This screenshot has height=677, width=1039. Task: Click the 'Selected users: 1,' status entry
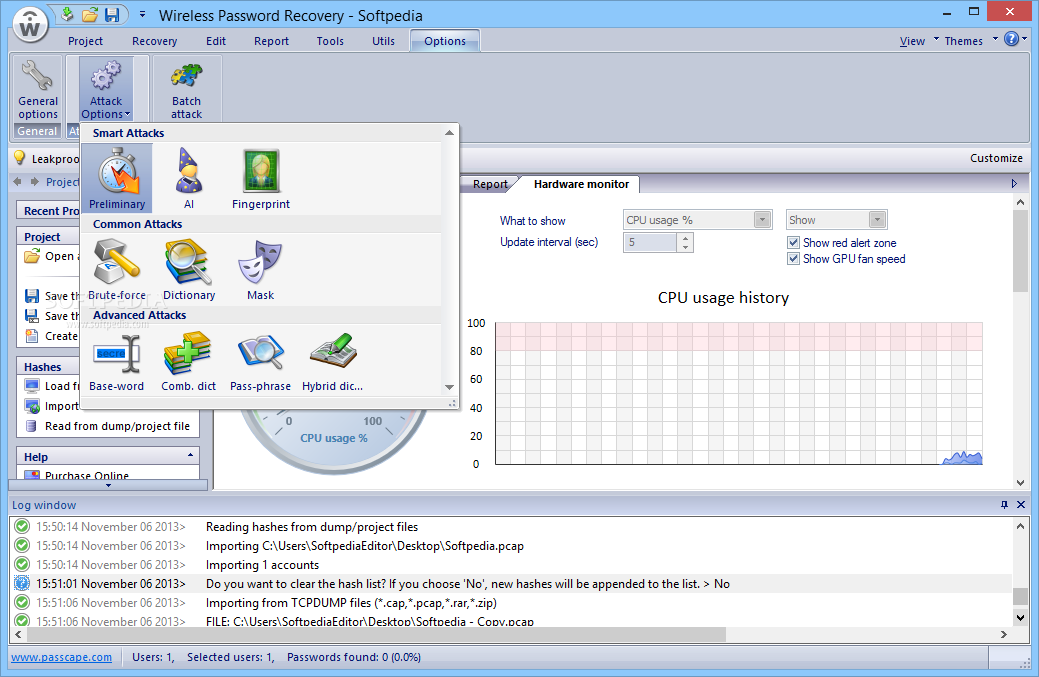click(x=230, y=657)
